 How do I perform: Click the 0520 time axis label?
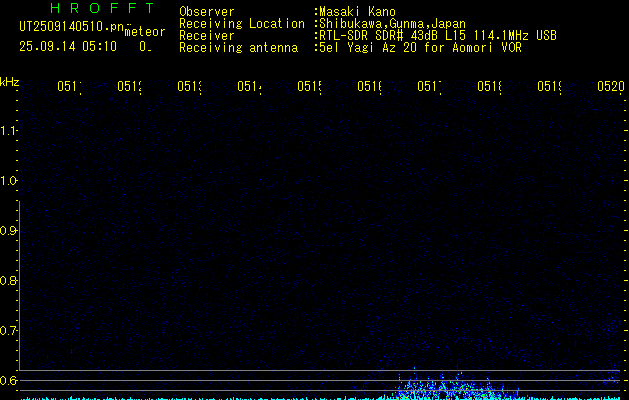coord(611,86)
